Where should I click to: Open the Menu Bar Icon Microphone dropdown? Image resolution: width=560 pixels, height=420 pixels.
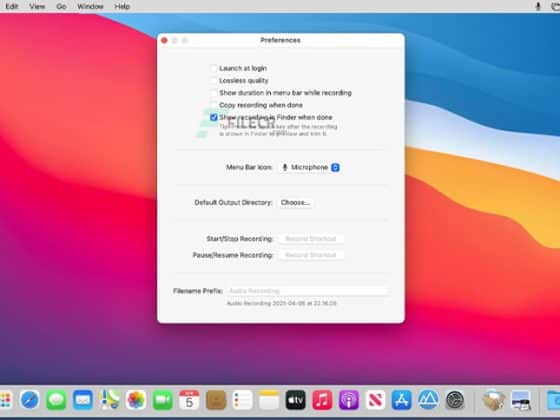pos(310,167)
